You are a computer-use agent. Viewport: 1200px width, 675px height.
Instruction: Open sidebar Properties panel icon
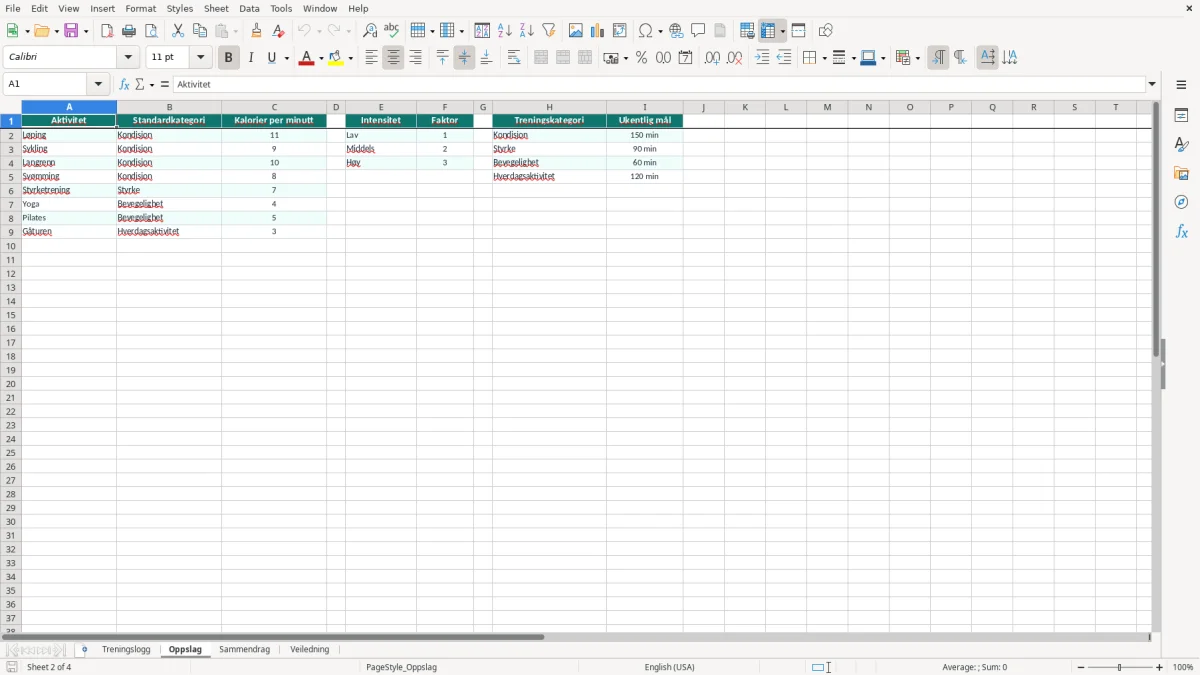(x=1181, y=115)
